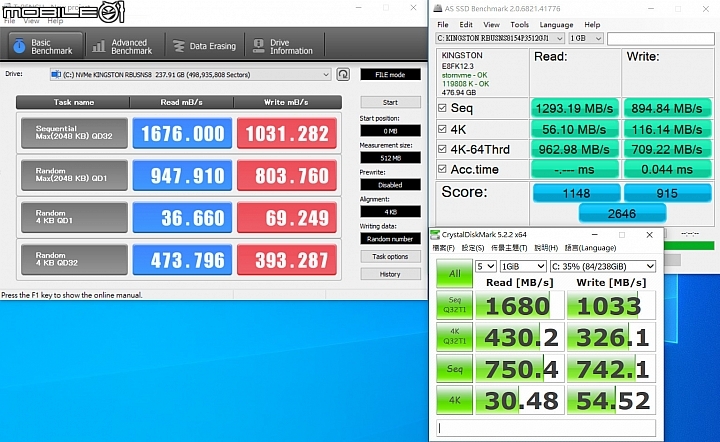Click the 1293.19 MB/s Seq read result
This screenshot has width=720, height=442.
pyautogui.click(x=574, y=108)
